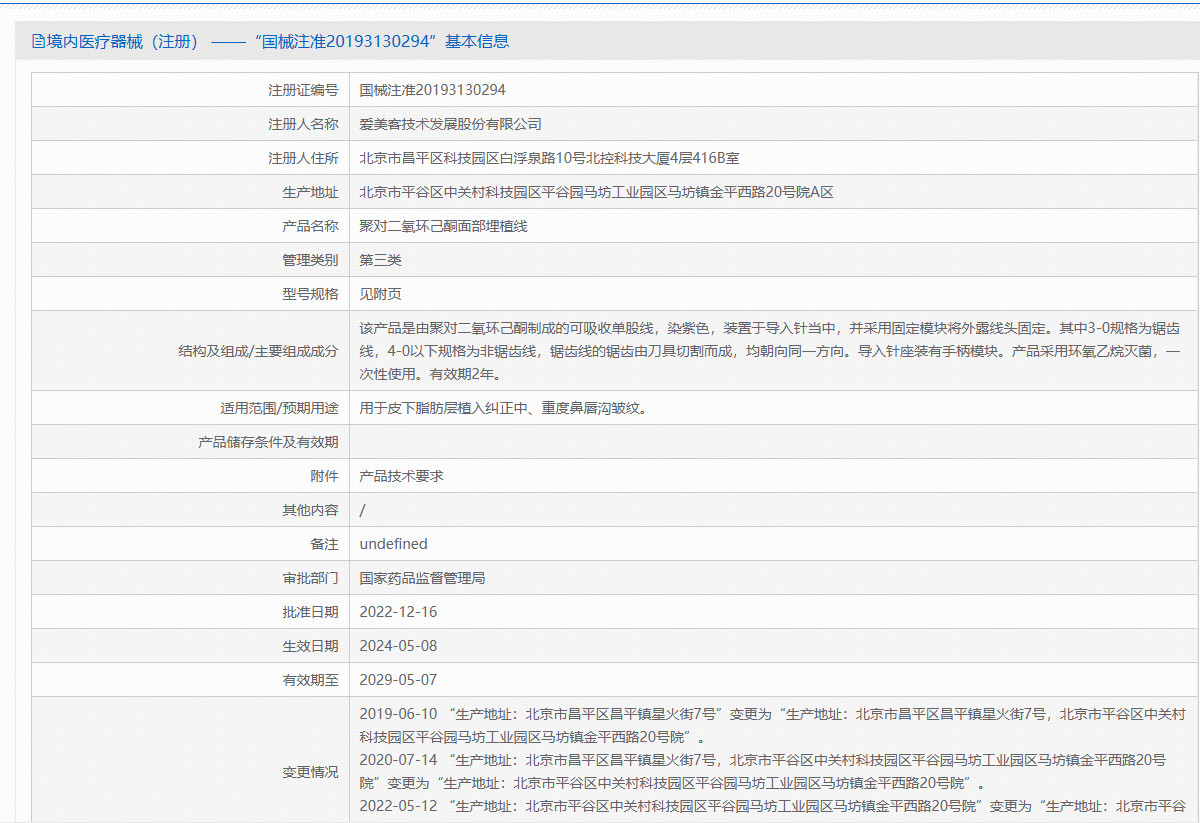The height and width of the screenshot is (823, 1200).
Task: Click the document icon beside 境内医疗器械 title
Action: pyautogui.click(x=39, y=42)
